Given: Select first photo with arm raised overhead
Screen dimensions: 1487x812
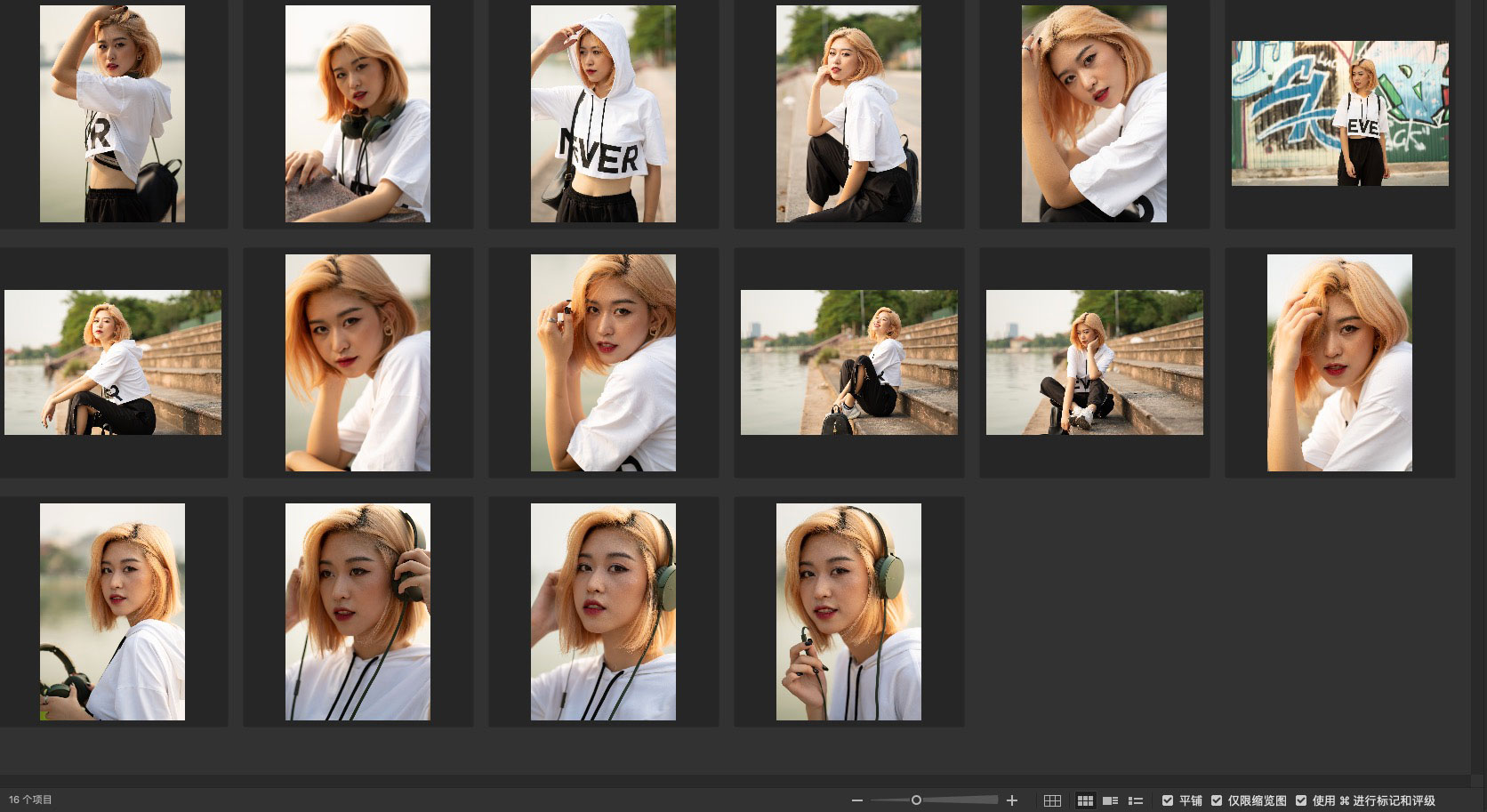Looking at the screenshot, I should tap(112, 114).
